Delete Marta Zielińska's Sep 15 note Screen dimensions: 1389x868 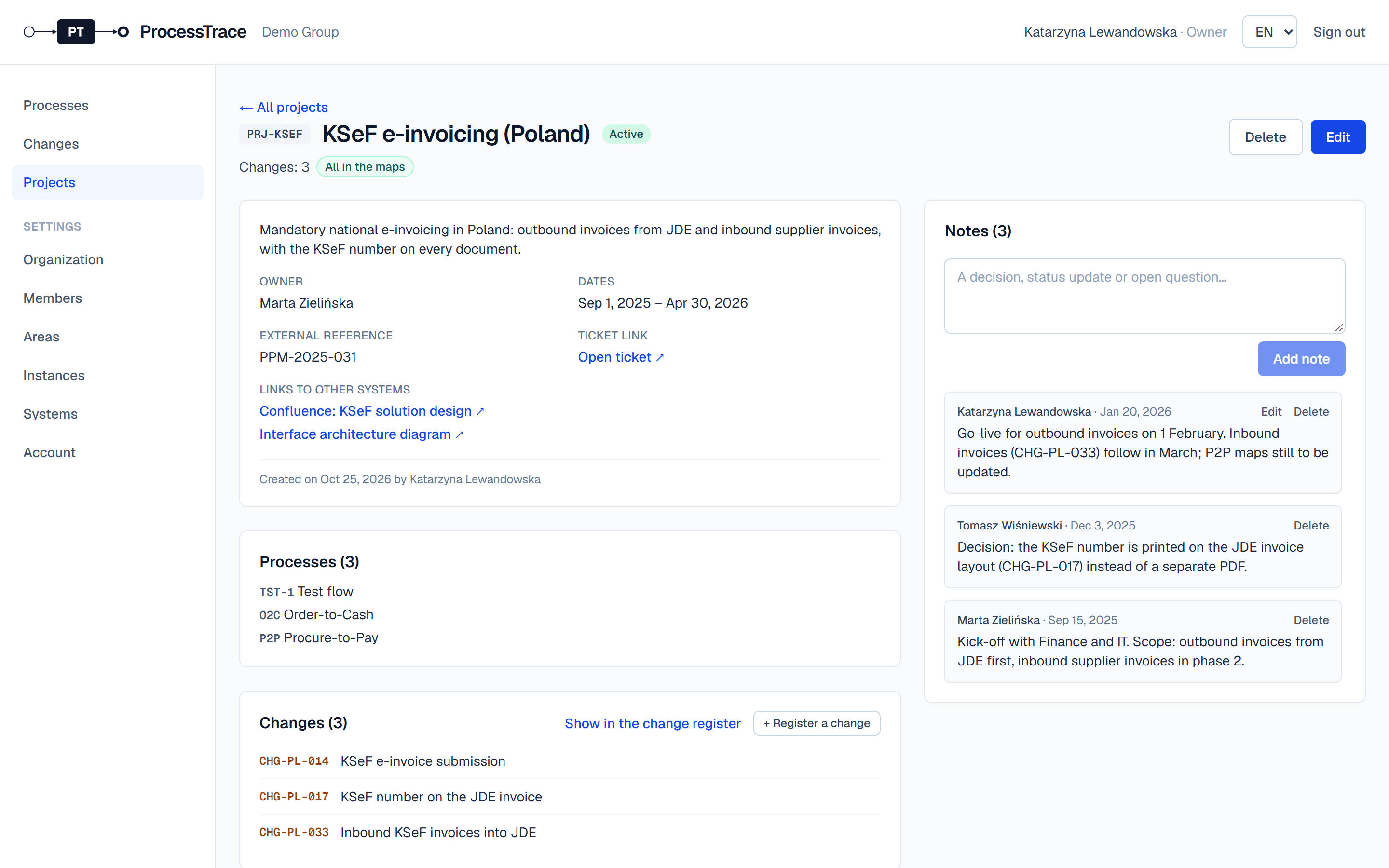[1311, 620]
